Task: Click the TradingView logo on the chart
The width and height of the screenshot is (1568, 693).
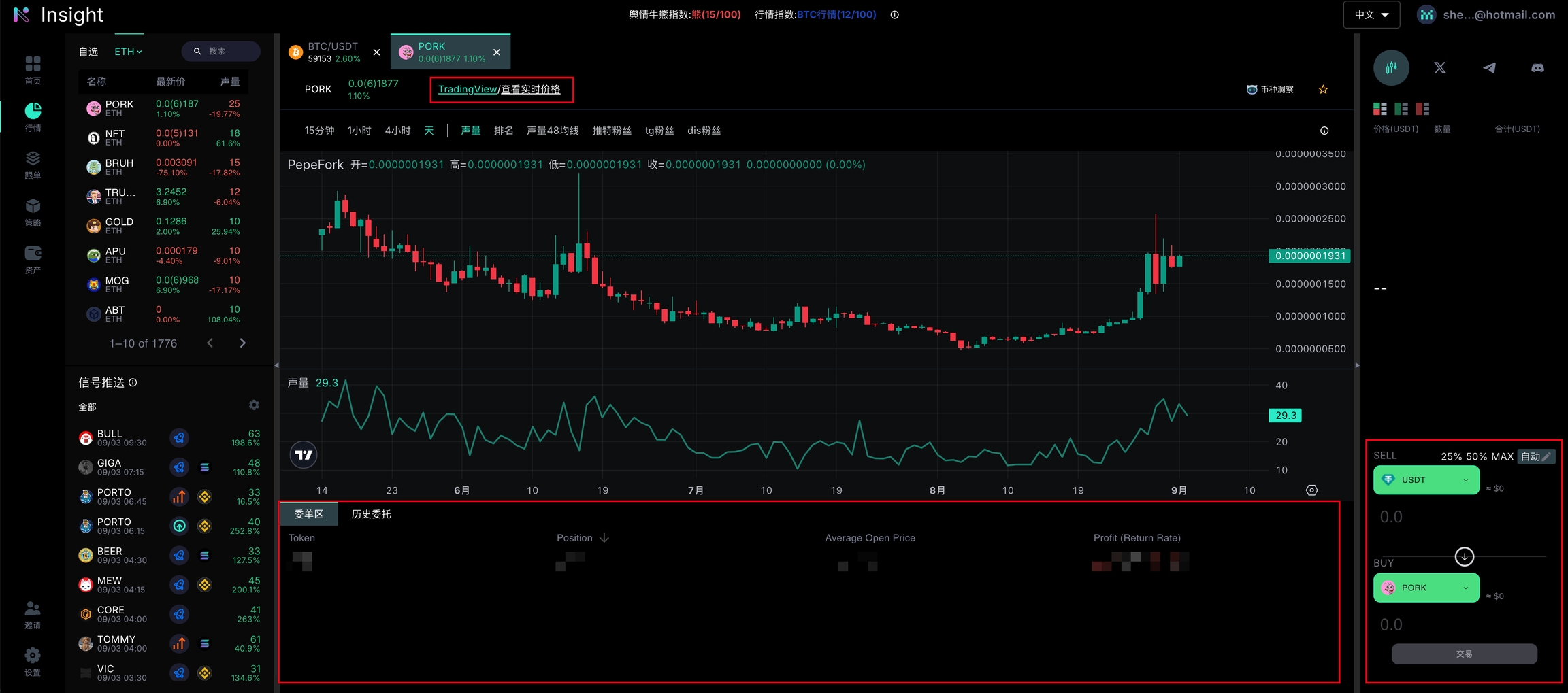Action: [x=304, y=455]
